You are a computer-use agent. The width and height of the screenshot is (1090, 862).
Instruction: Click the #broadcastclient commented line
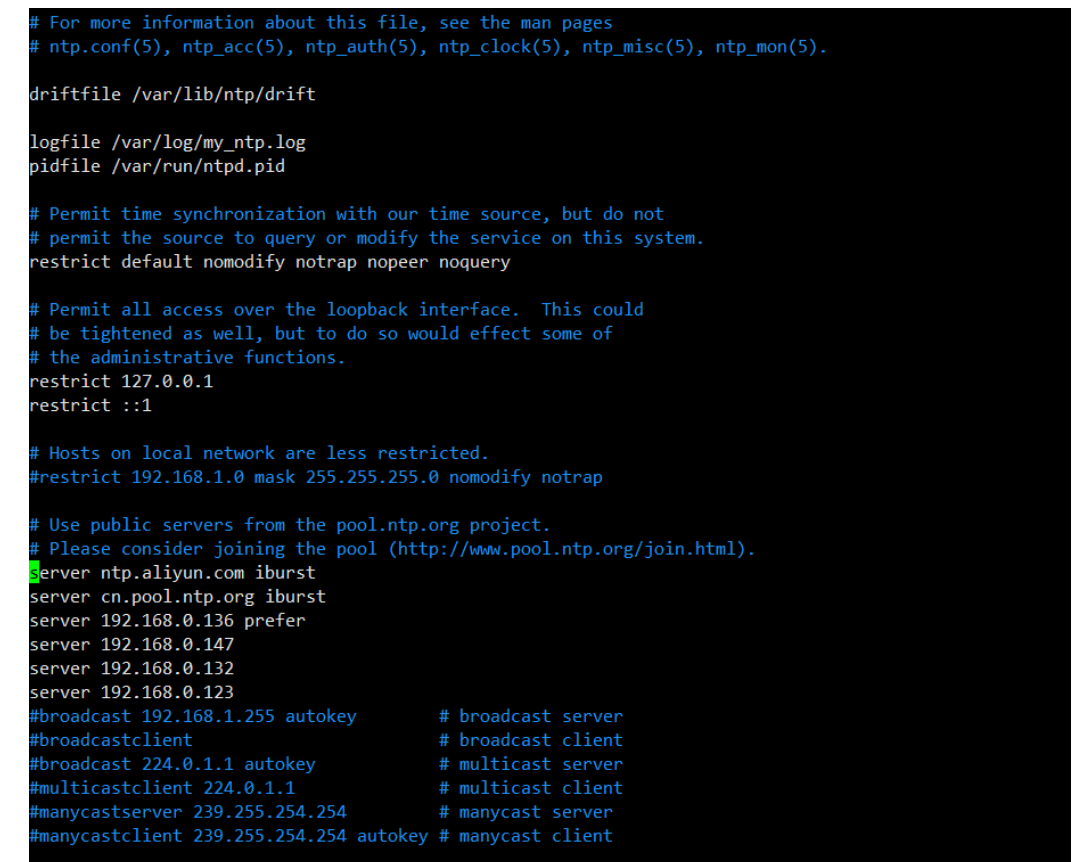[110, 740]
